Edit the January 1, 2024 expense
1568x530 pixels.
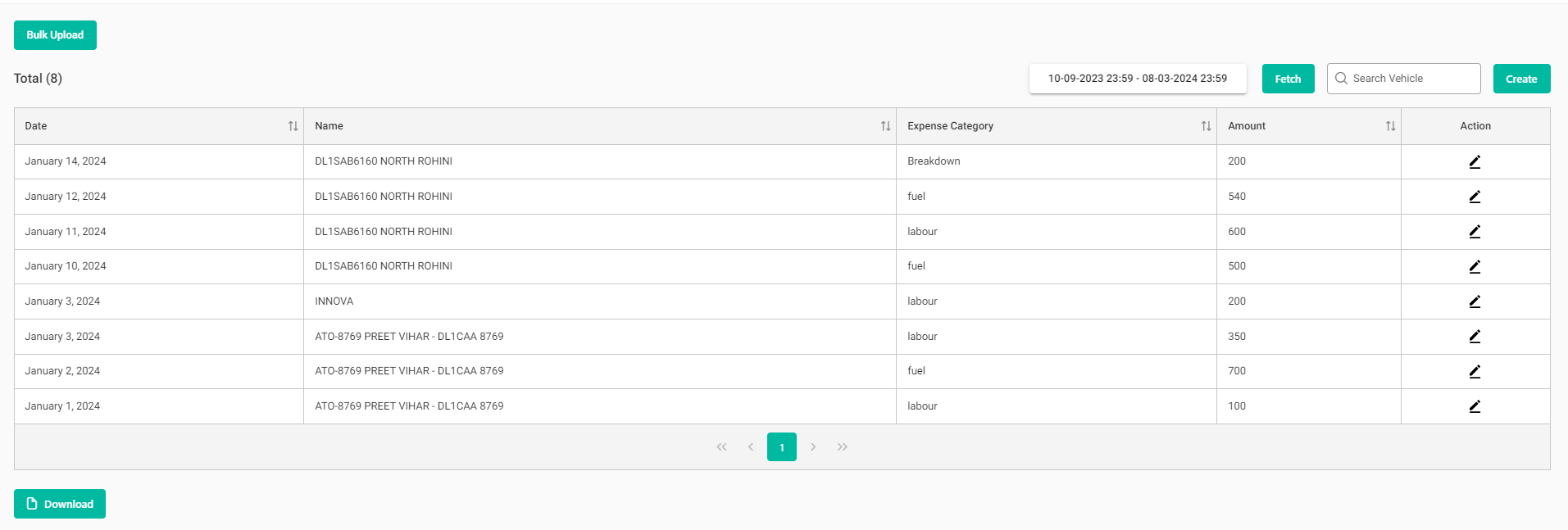(x=1475, y=406)
